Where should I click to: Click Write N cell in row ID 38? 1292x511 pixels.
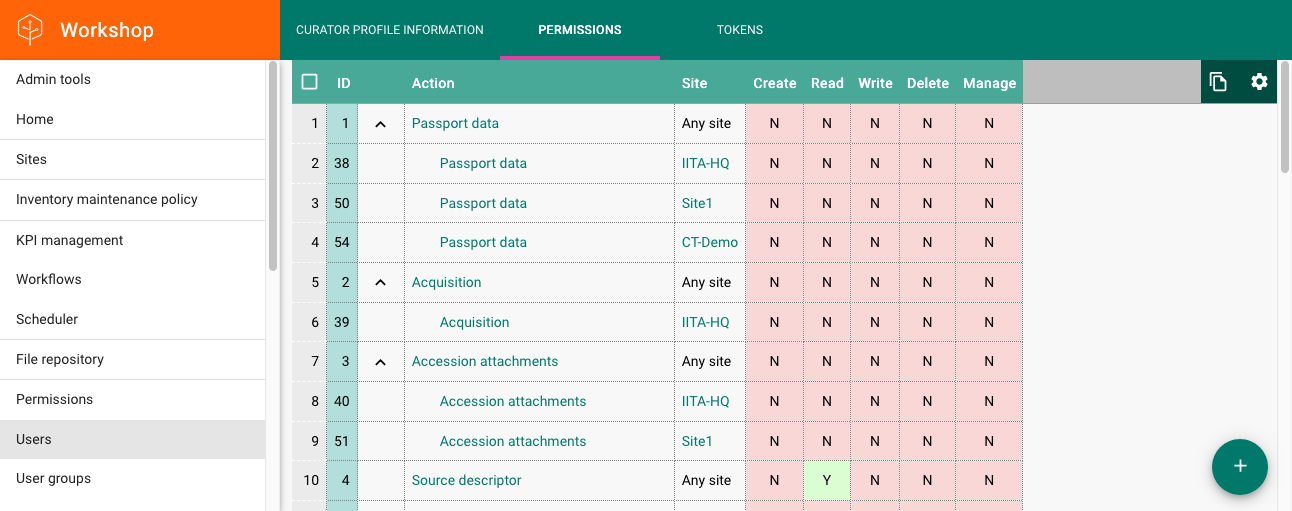[x=875, y=163]
